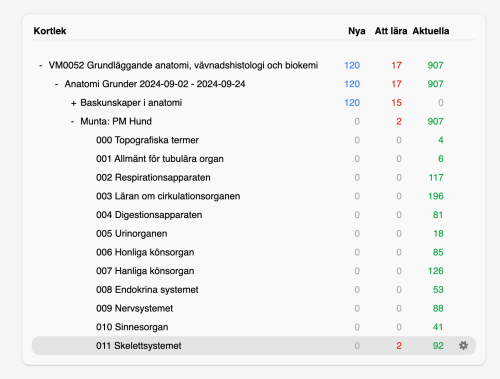This screenshot has width=500, height=379.
Task: Expand Baskunskaper i anatomi deck
Action: [73, 103]
